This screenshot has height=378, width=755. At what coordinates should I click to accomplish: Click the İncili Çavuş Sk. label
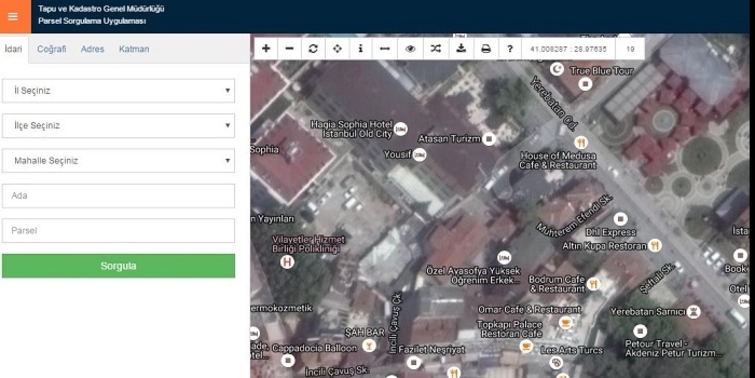[338, 371]
